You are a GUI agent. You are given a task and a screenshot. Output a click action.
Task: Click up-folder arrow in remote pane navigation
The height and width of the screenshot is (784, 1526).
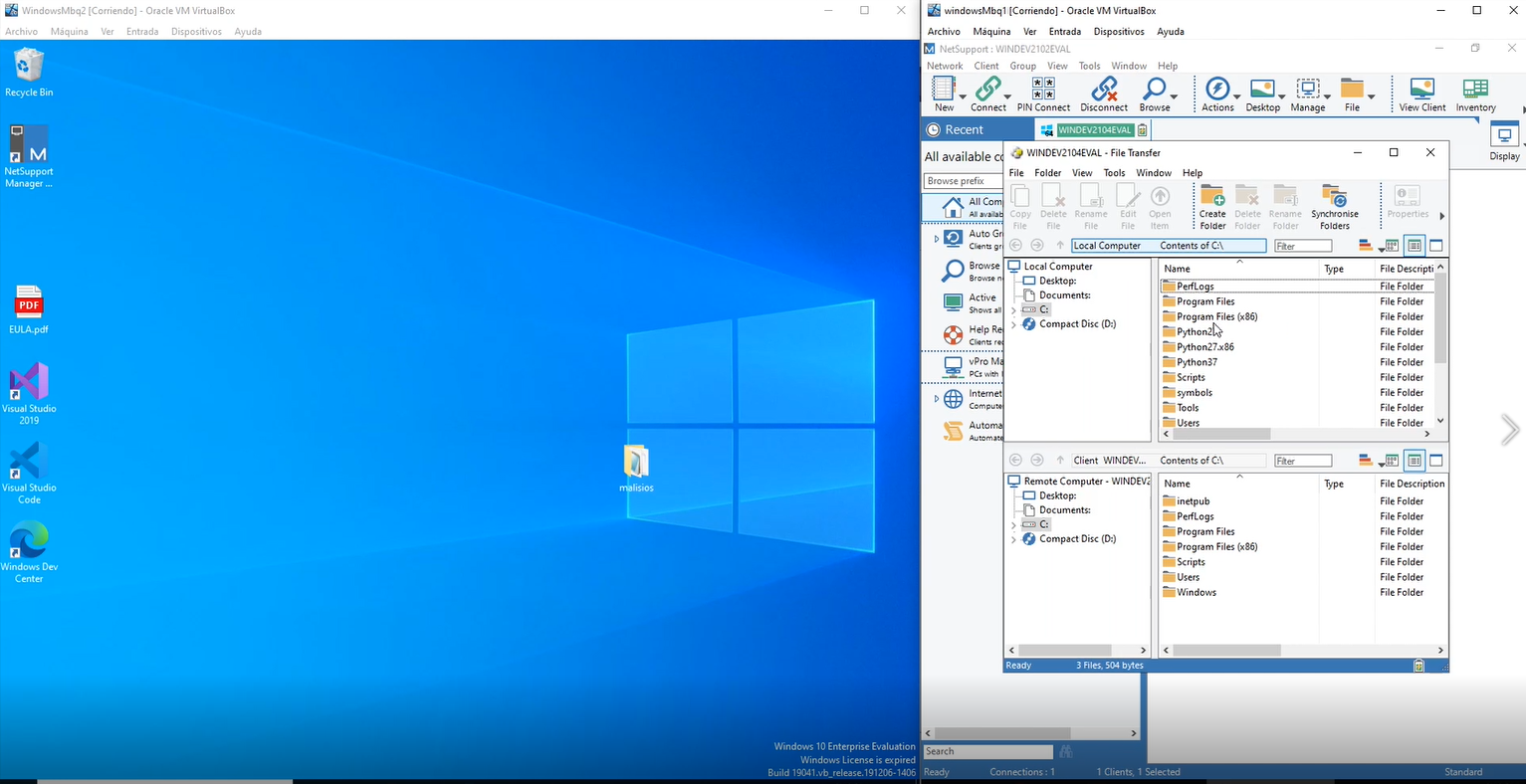(x=1060, y=460)
